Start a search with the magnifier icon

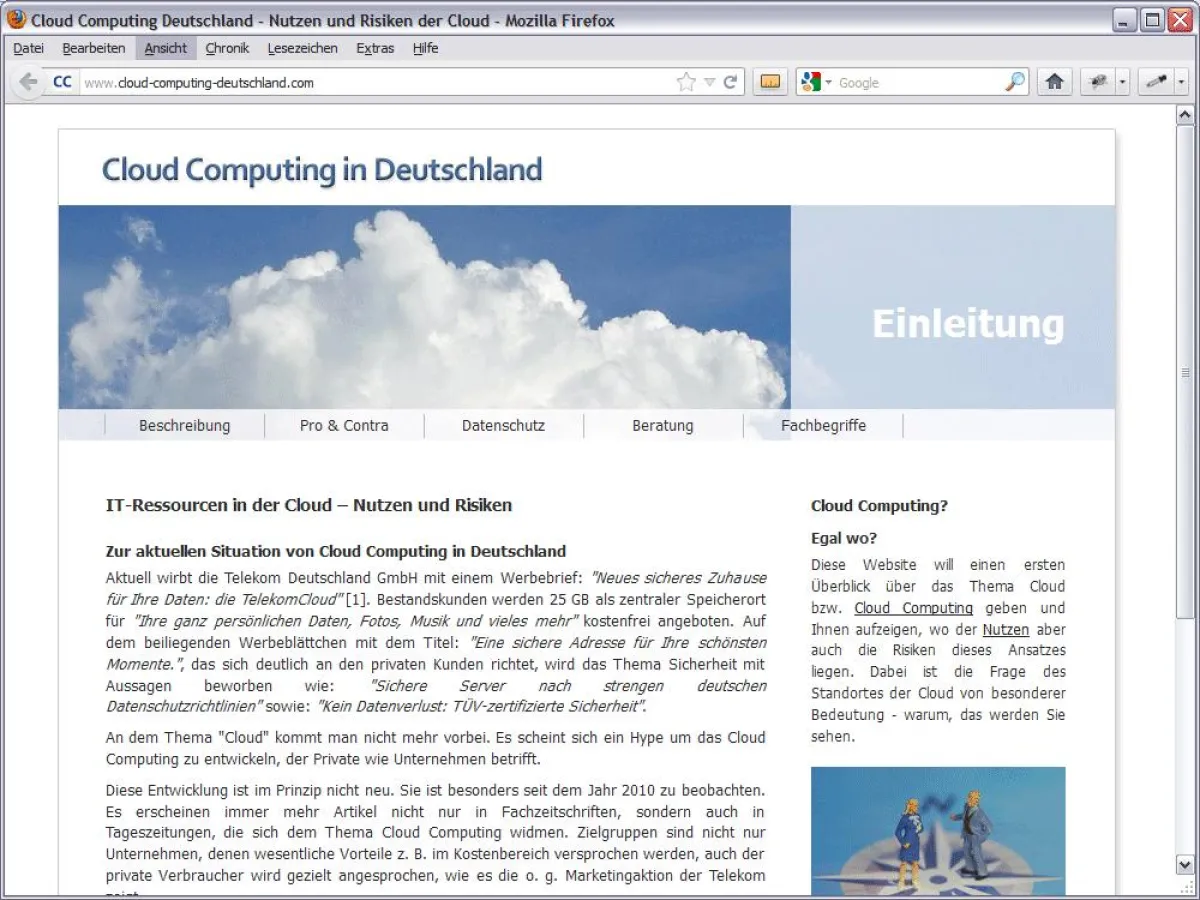(1016, 81)
